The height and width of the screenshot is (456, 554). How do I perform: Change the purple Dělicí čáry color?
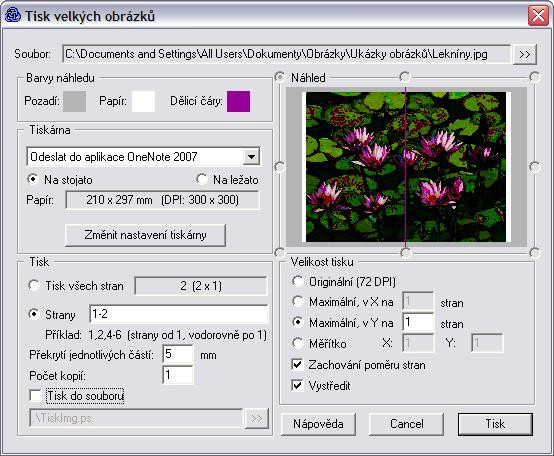238,101
